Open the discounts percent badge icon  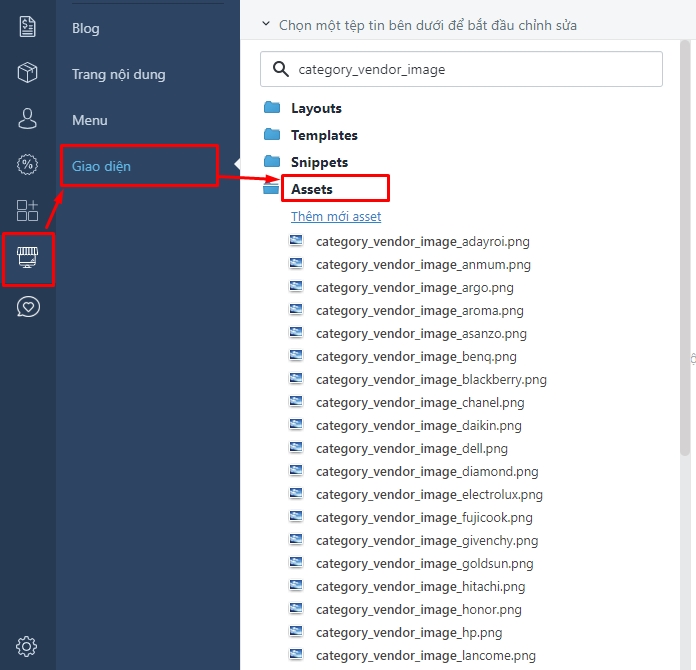tap(28, 165)
